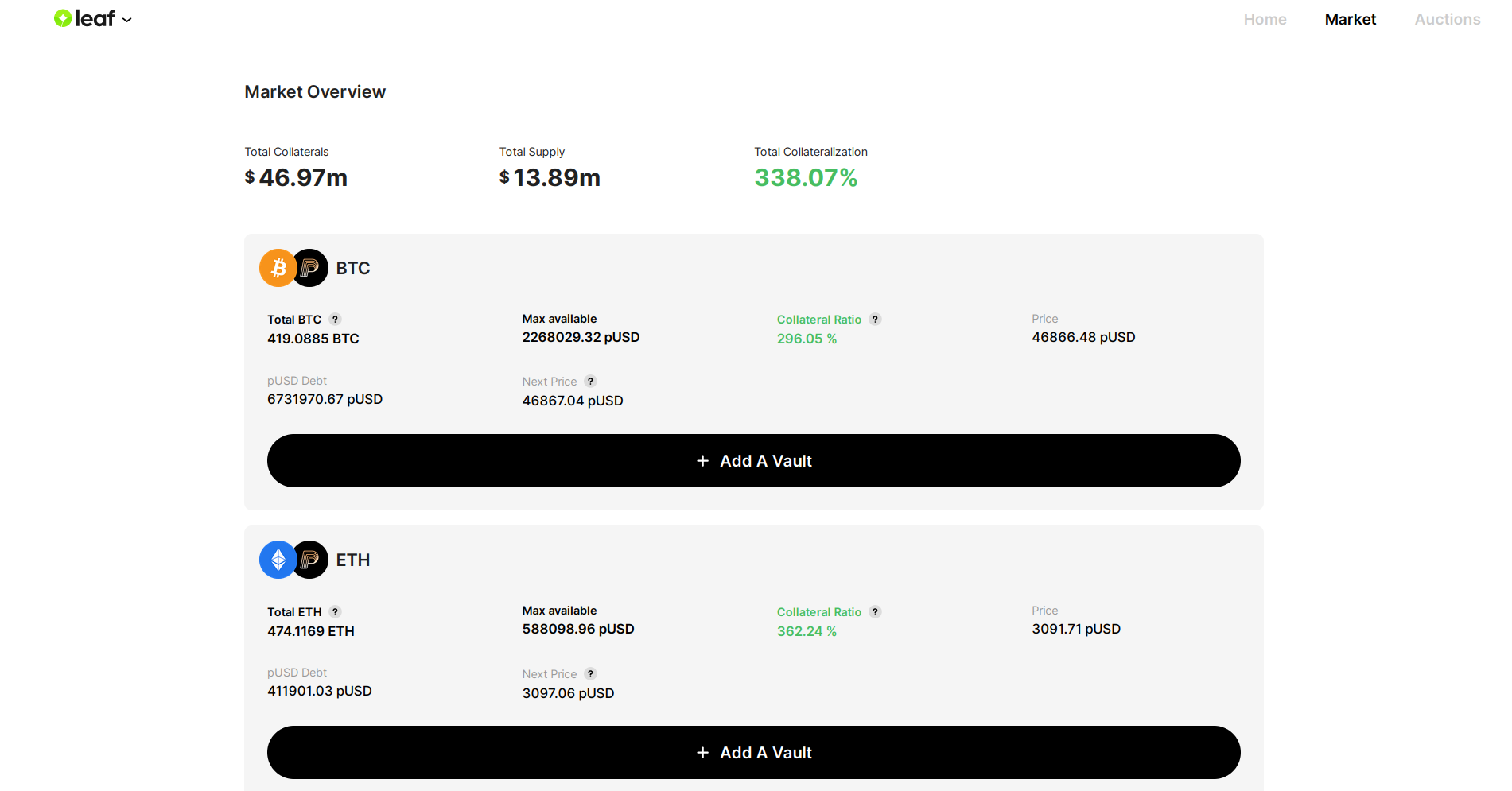The image size is (1512, 791).
Task: Click the green leaf logo icon
Action: point(63,18)
